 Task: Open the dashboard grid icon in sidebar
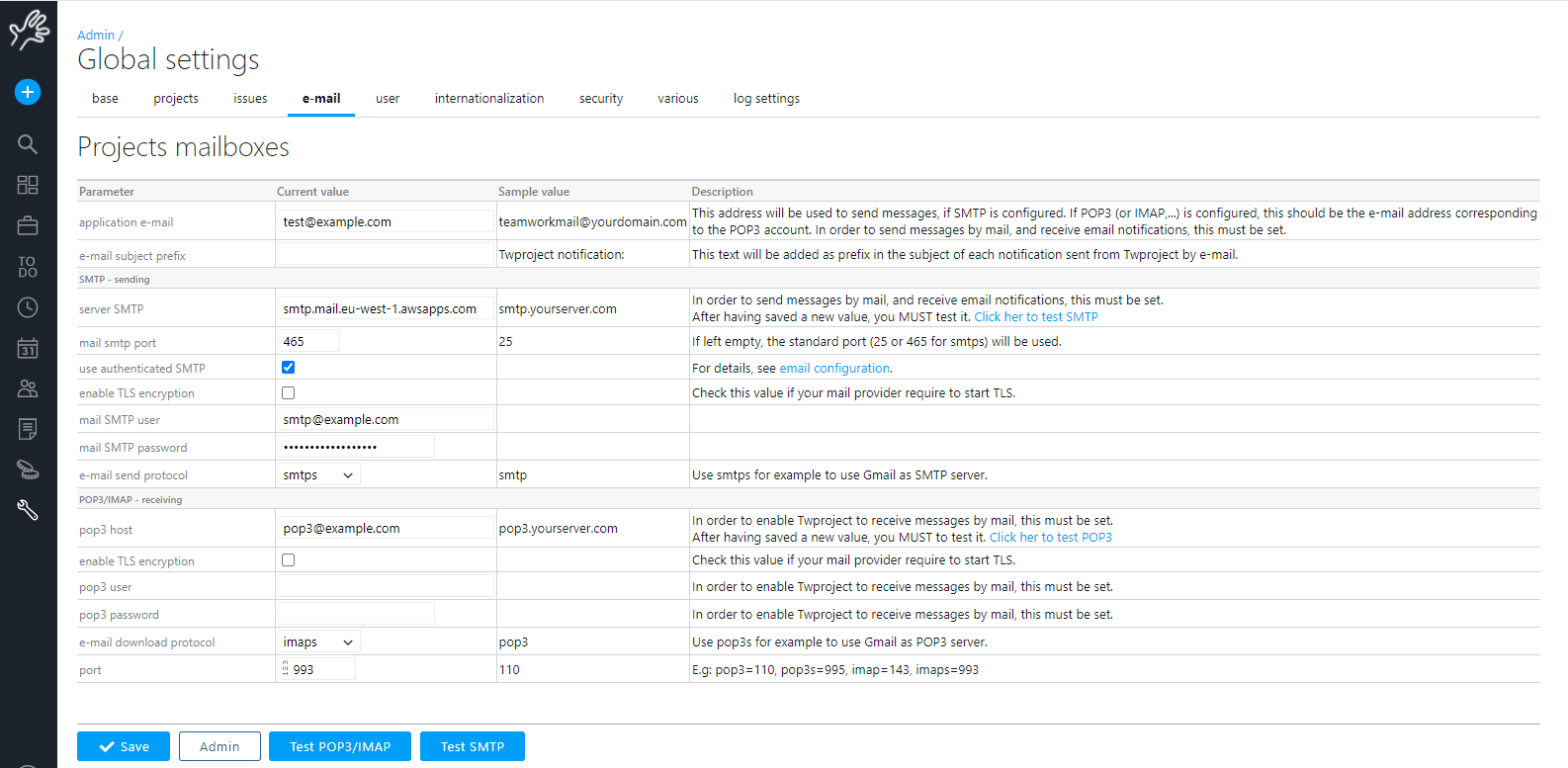pos(28,185)
